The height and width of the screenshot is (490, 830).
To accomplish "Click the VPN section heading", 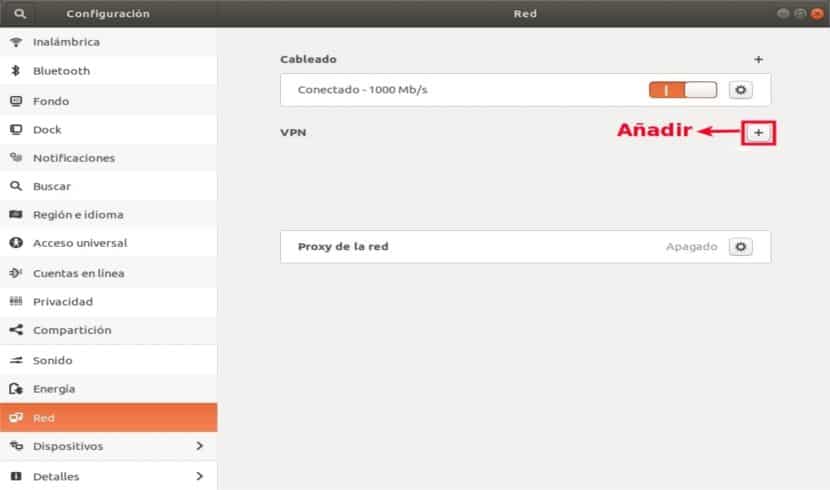I will point(293,132).
